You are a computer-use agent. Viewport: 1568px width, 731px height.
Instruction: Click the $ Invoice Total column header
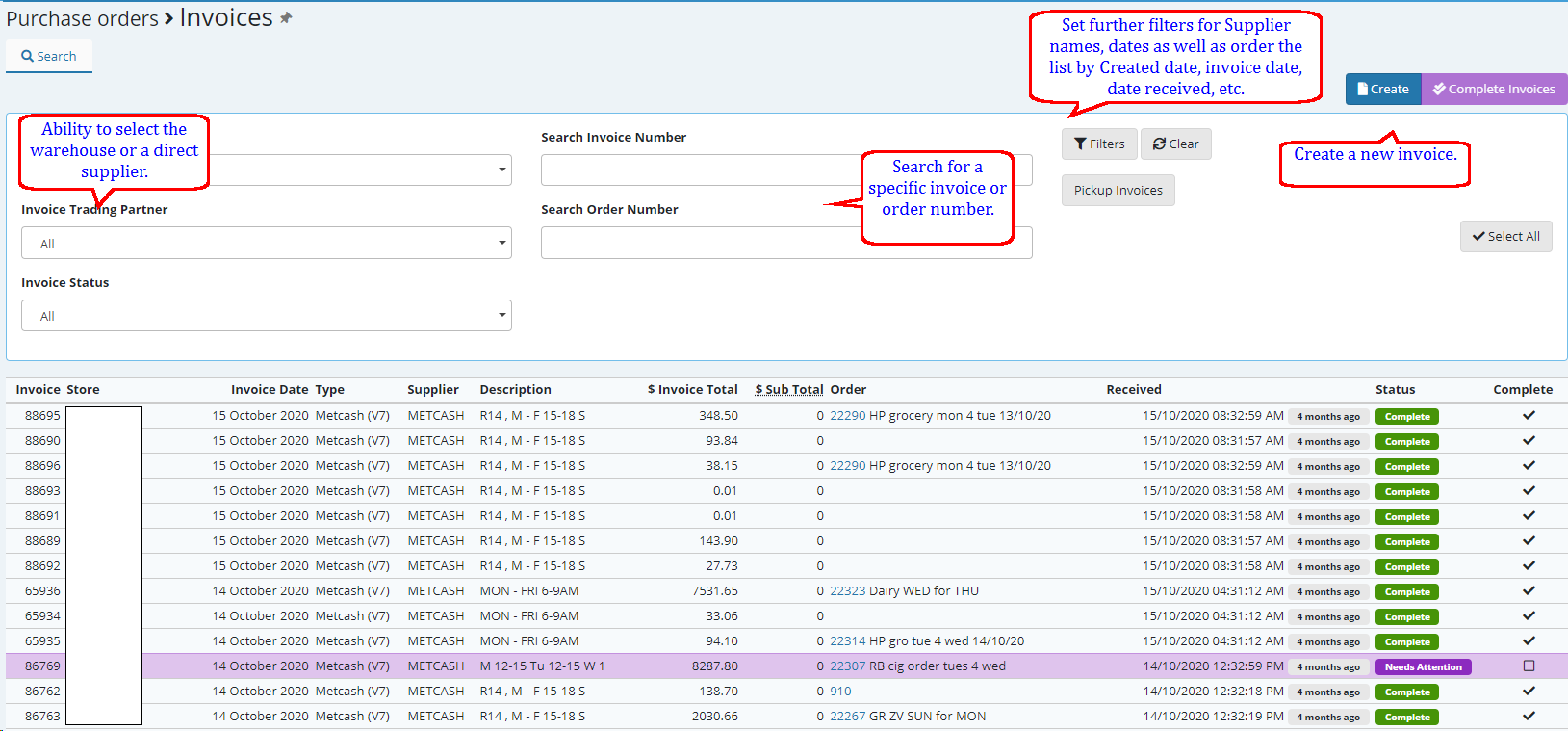tap(693, 389)
